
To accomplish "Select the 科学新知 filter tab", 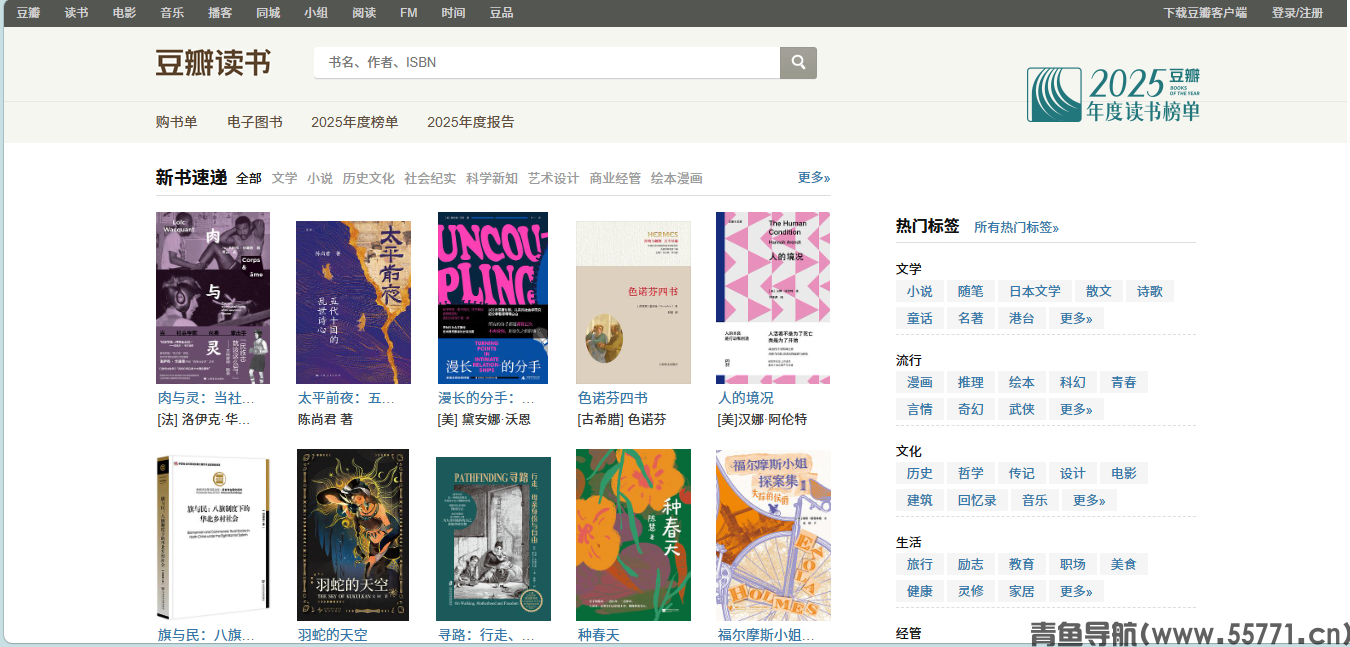I will pyautogui.click(x=492, y=178).
